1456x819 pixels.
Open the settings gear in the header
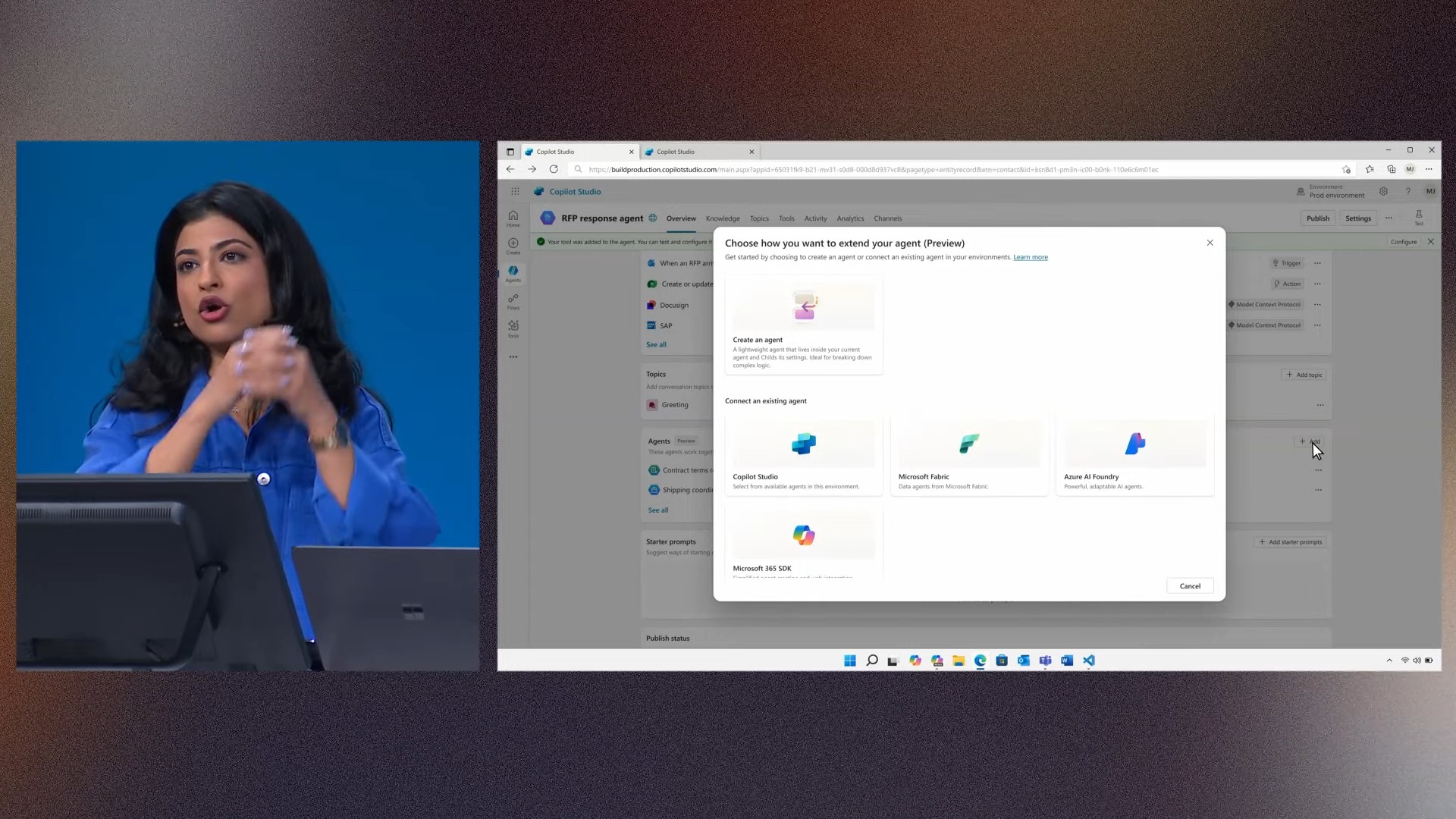[x=1383, y=191]
